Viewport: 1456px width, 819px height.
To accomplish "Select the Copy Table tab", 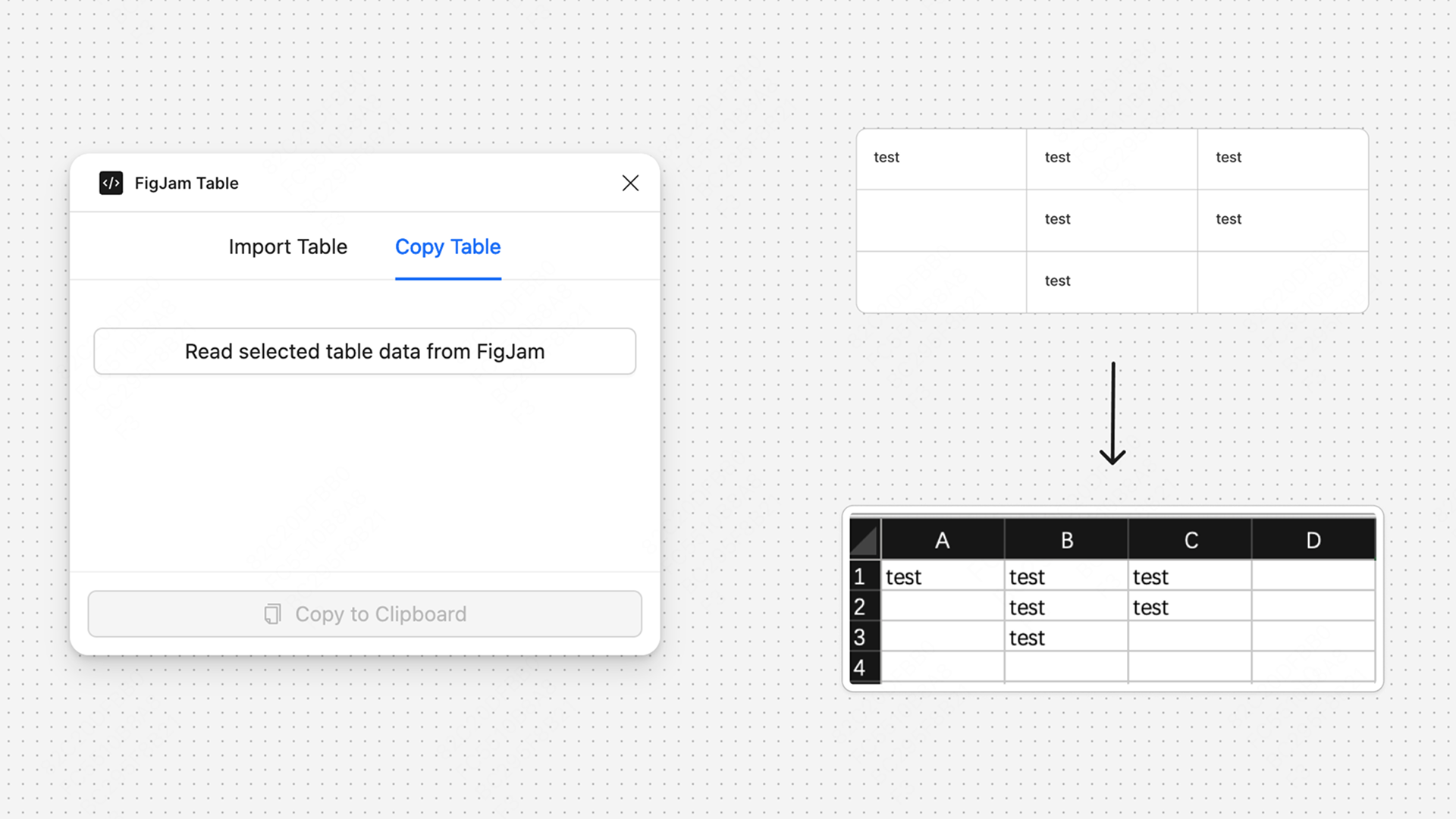I will (x=447, y=247).
